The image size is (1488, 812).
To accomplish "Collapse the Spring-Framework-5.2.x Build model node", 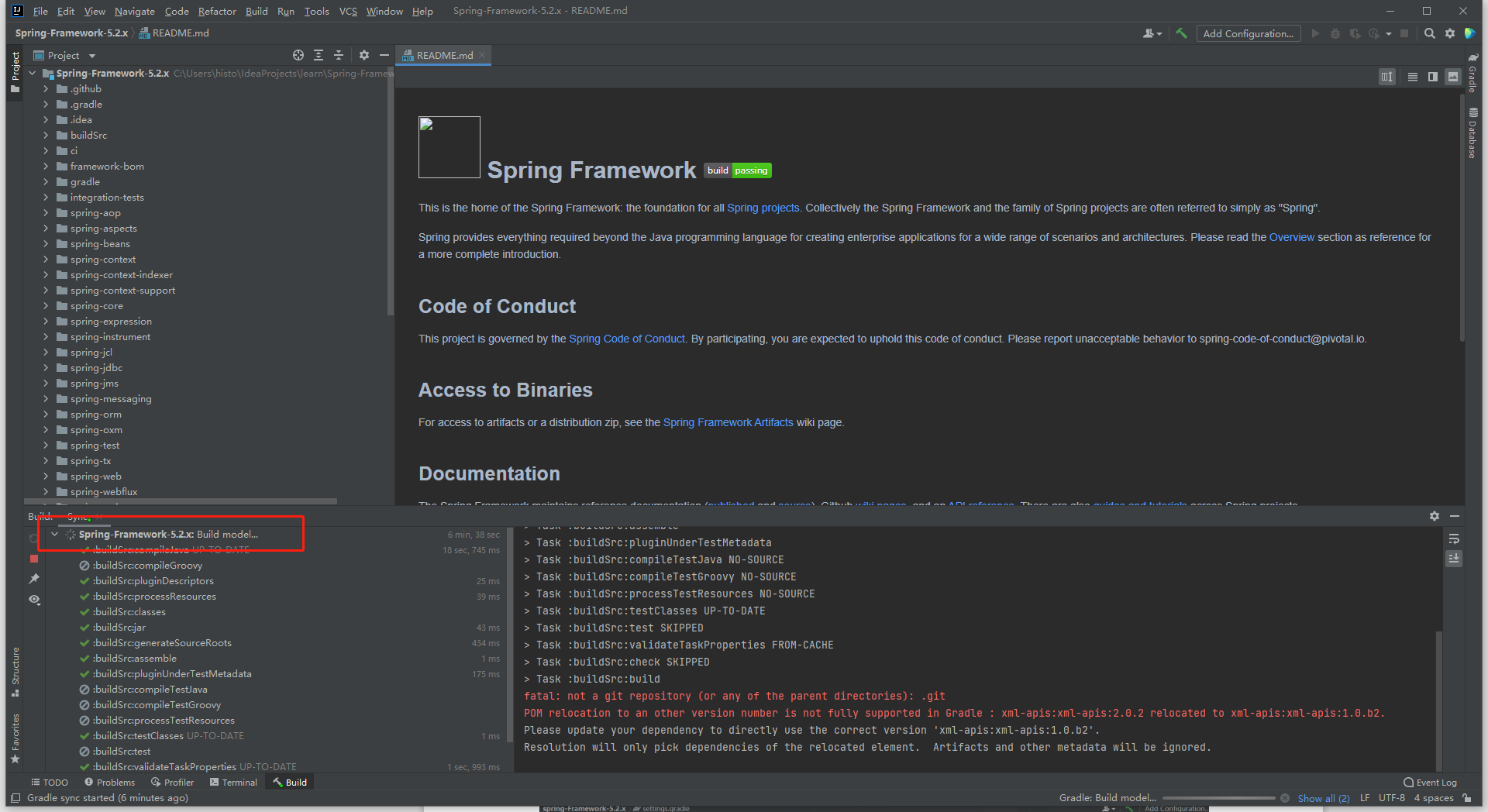I will 55,534.
